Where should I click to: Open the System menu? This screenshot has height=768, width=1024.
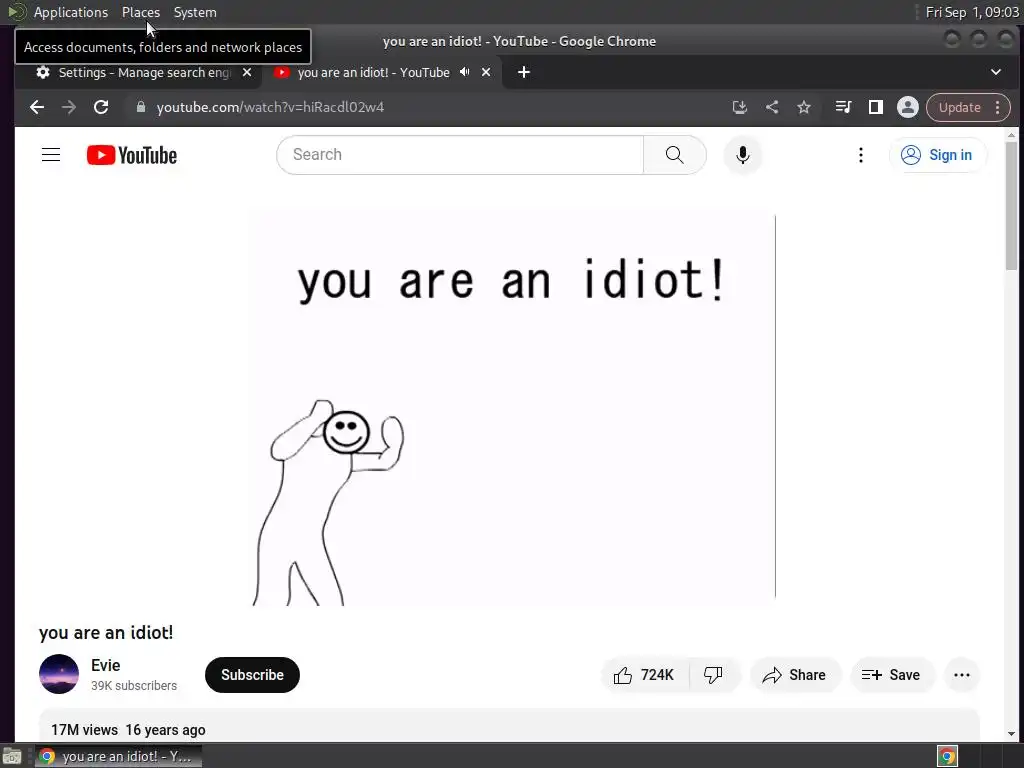point(195,12)
